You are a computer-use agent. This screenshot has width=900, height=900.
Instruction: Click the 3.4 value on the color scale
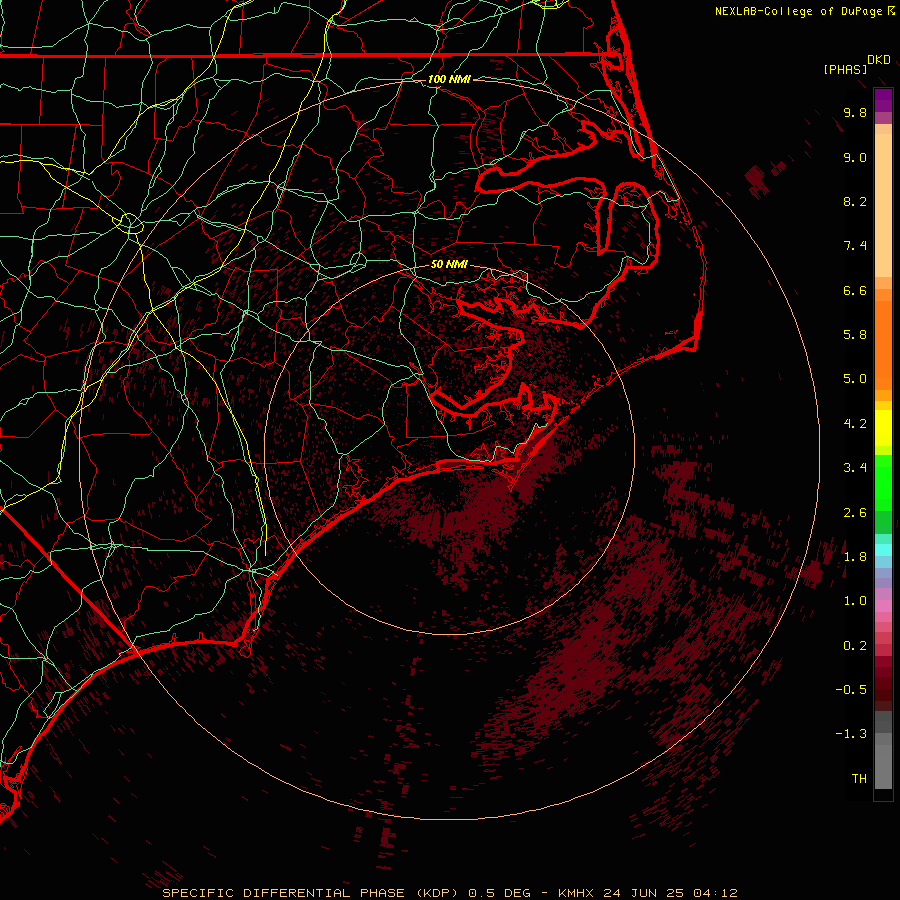855,468
